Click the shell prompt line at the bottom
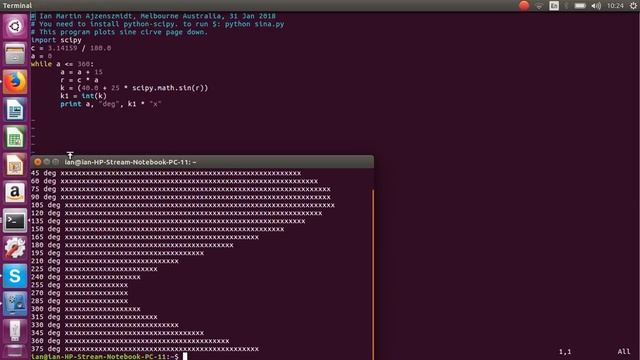 pyautogui.click(x=105, y=356)
